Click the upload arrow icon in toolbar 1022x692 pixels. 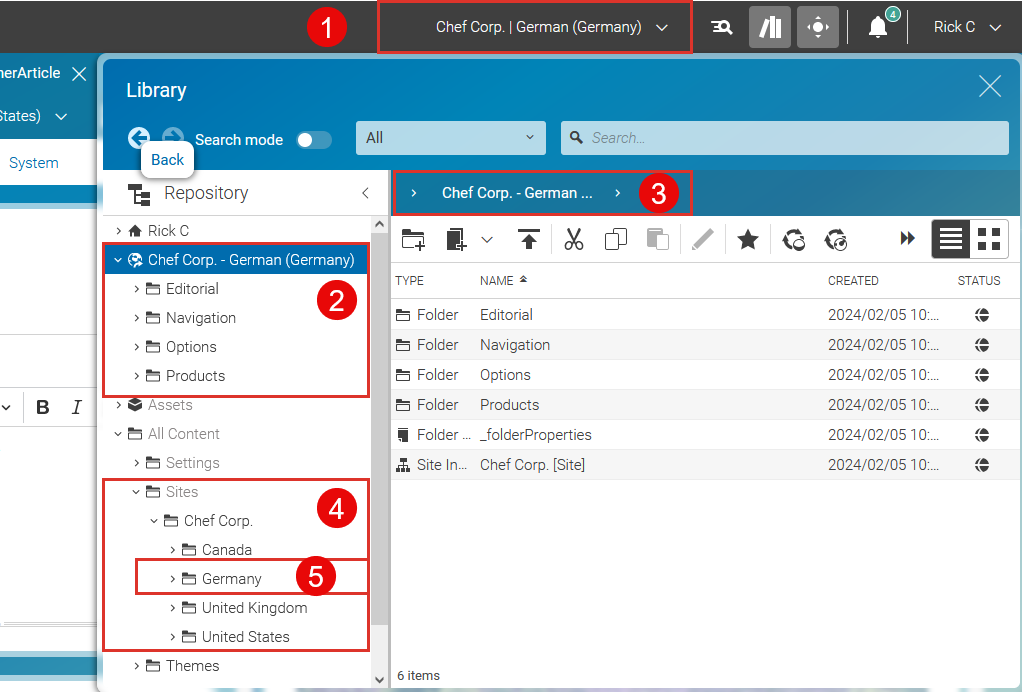[529, 239]
